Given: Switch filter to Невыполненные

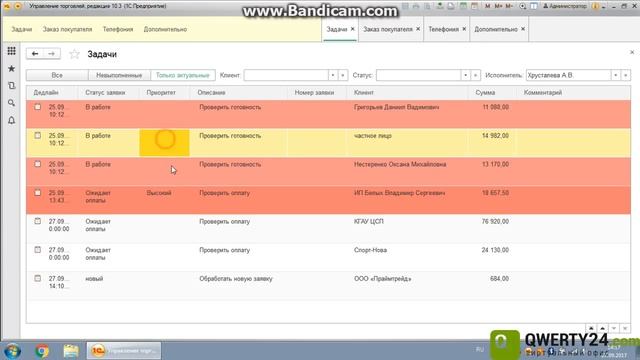Looking at the screenshot, I should (119, 75).
